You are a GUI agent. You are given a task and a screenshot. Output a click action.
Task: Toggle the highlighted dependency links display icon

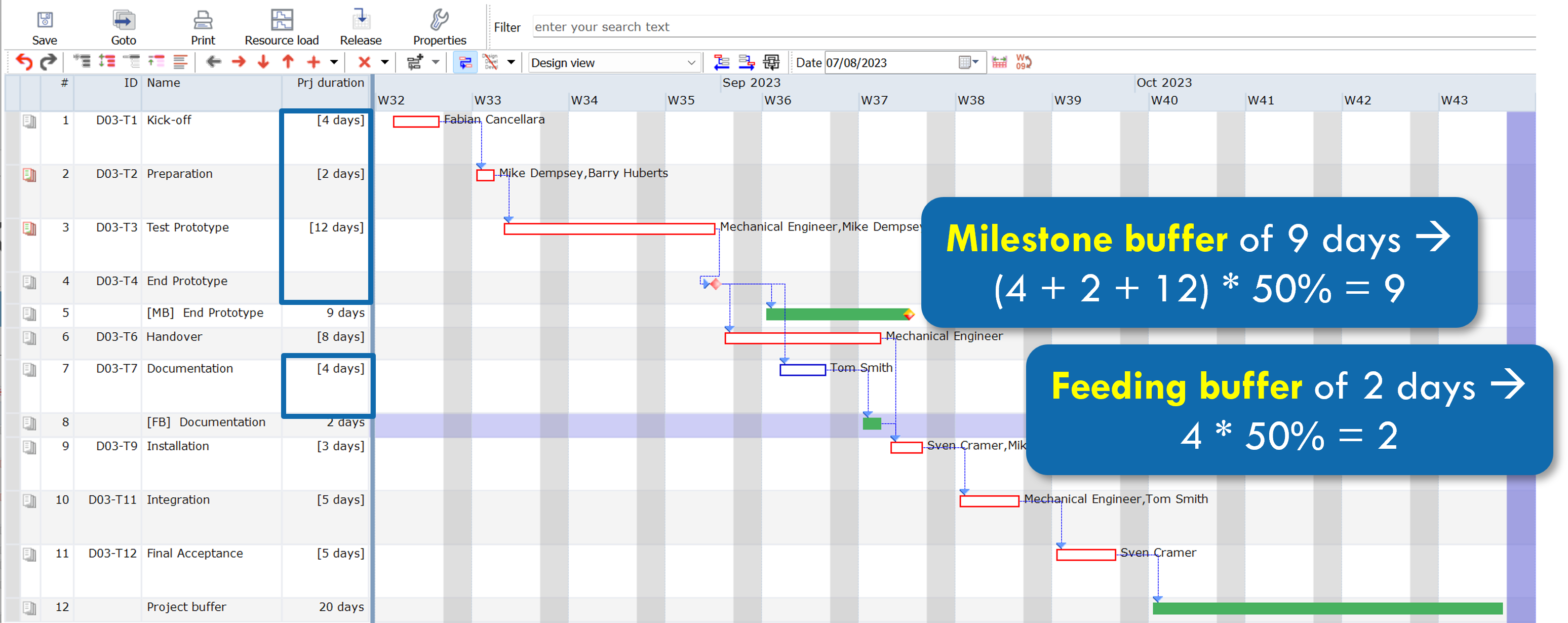[x=465, y=61]
